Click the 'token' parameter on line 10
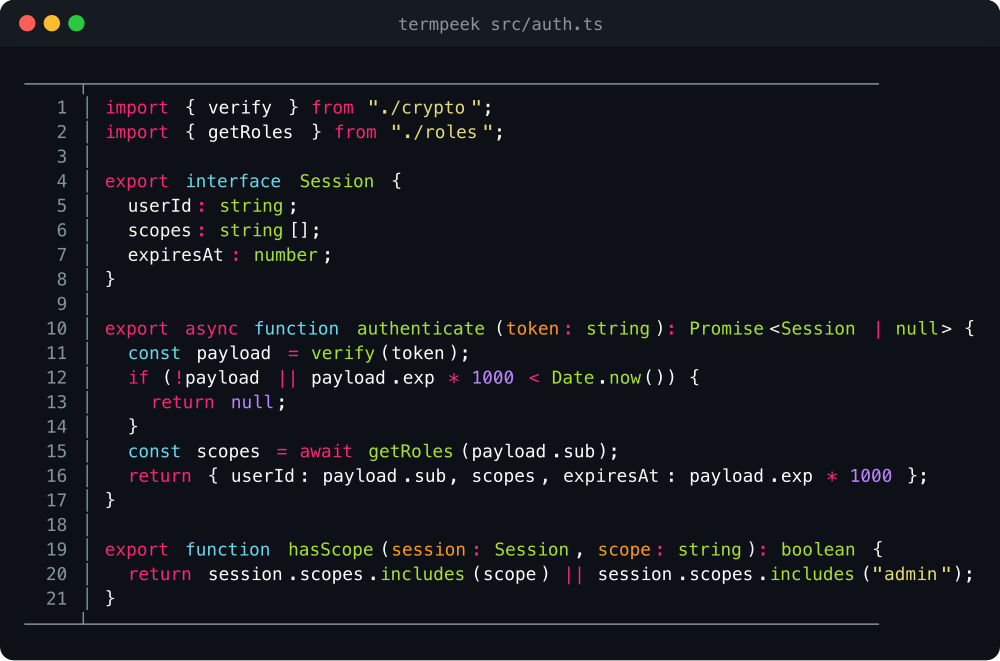 (x=533, y=329)
